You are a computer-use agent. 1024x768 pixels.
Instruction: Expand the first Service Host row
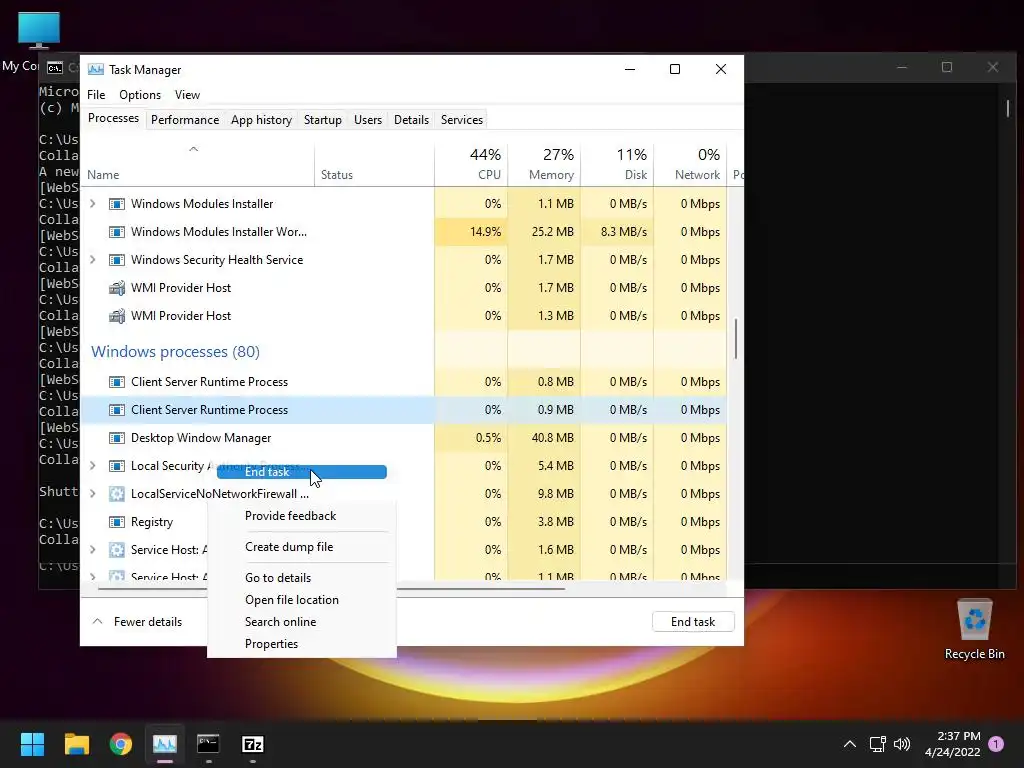click(x=93, y=550)
